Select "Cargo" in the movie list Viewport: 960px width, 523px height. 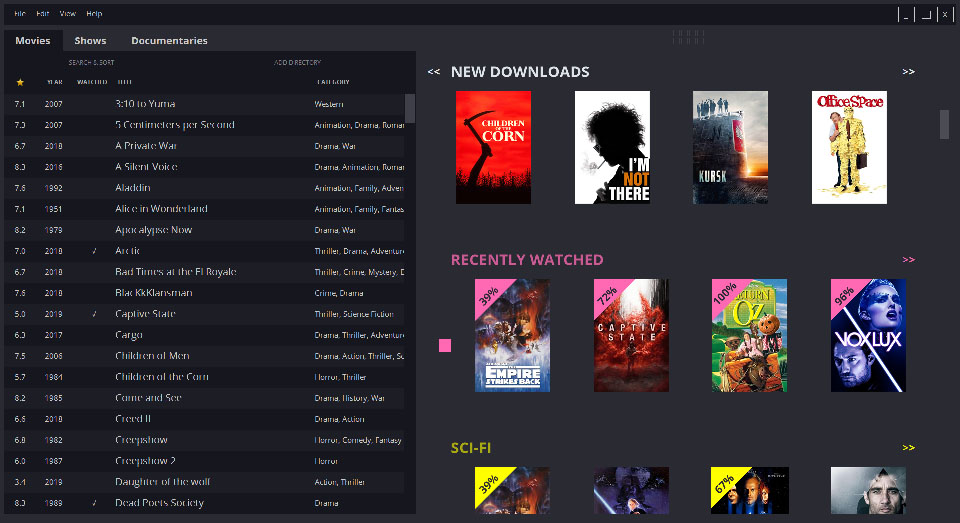pyautogui.click(x=204, y=335)
